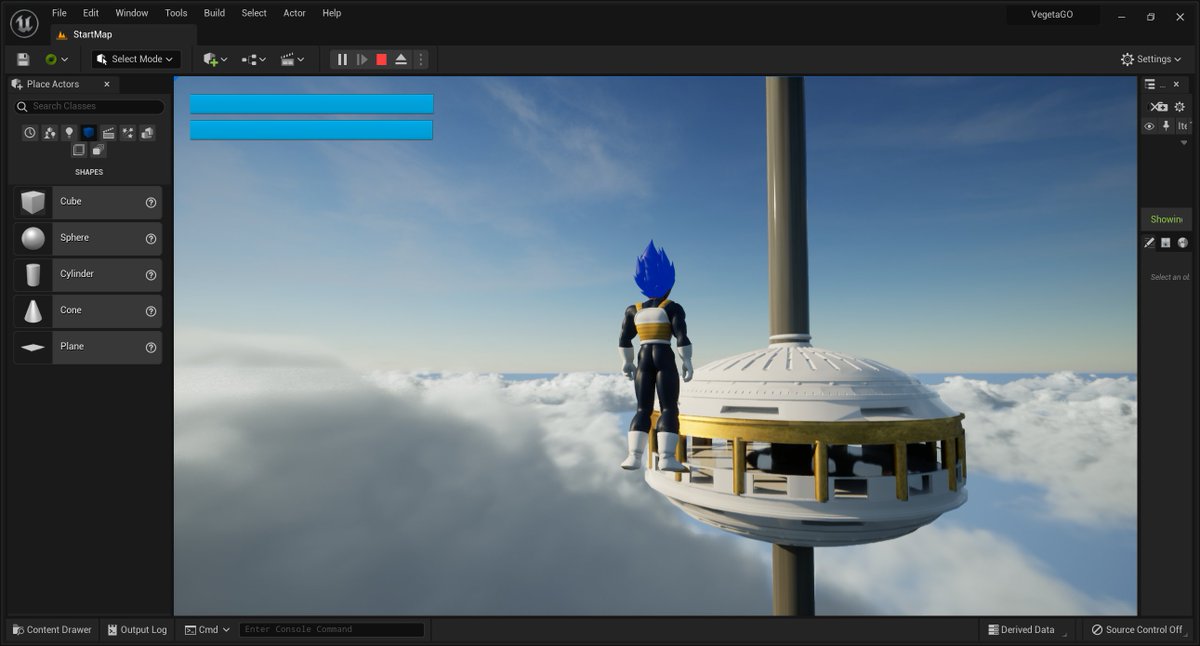The height and width of the screenshot is (646, 1200).
Task: Click the Cone shape thumbnail icon
Action: (x=33, y=311)
